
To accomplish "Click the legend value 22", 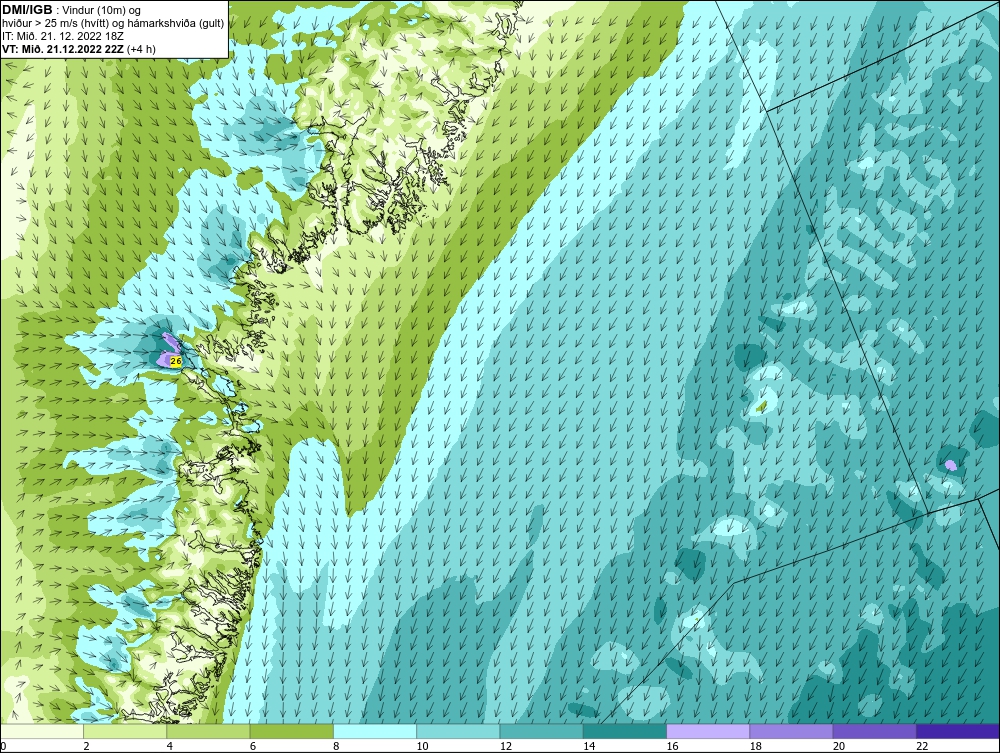I will [x=922, y=747].
